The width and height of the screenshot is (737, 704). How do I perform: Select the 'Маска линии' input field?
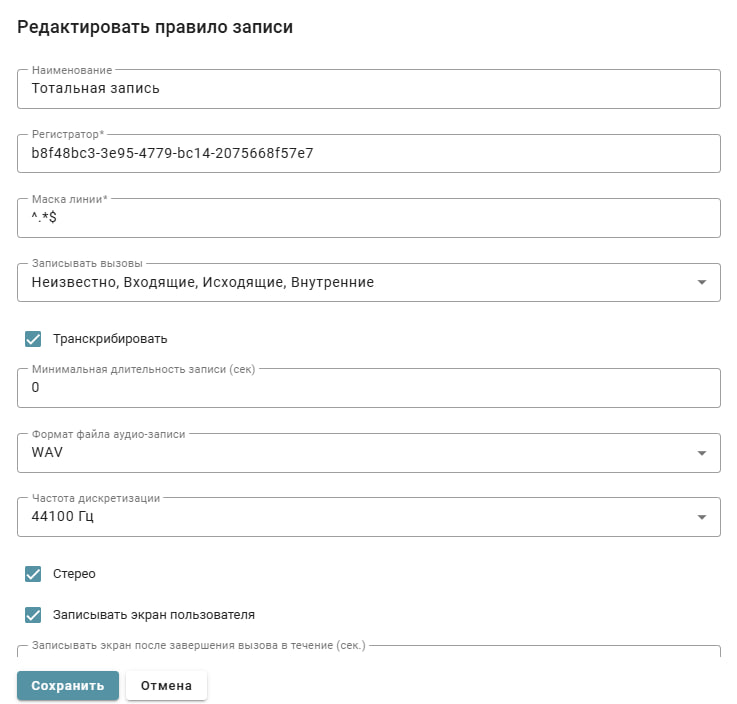click(368, 218)
